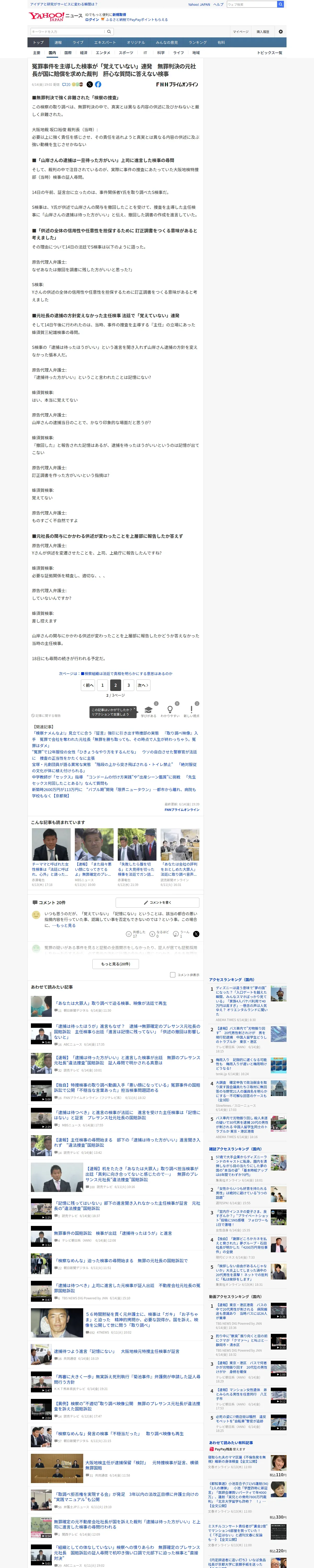
Task: Click the Yahoo! JAPAN News logo
Action: 55,16
